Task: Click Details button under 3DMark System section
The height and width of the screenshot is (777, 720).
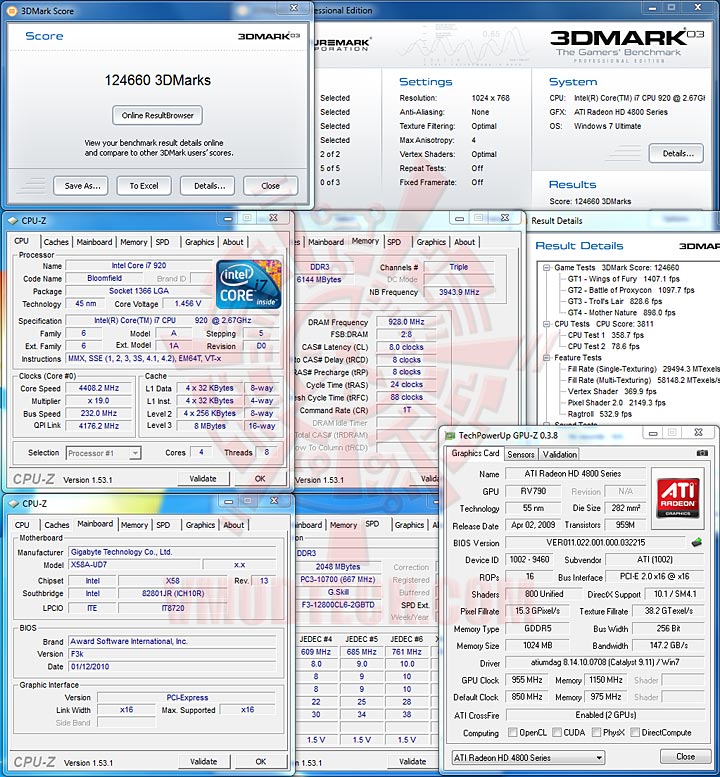Action: [676, 154]
